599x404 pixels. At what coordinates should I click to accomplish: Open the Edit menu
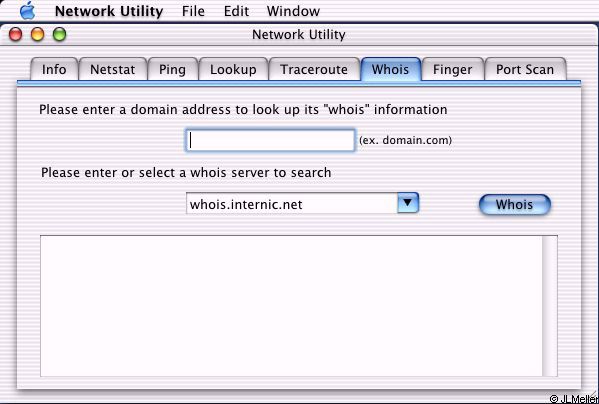236,11
